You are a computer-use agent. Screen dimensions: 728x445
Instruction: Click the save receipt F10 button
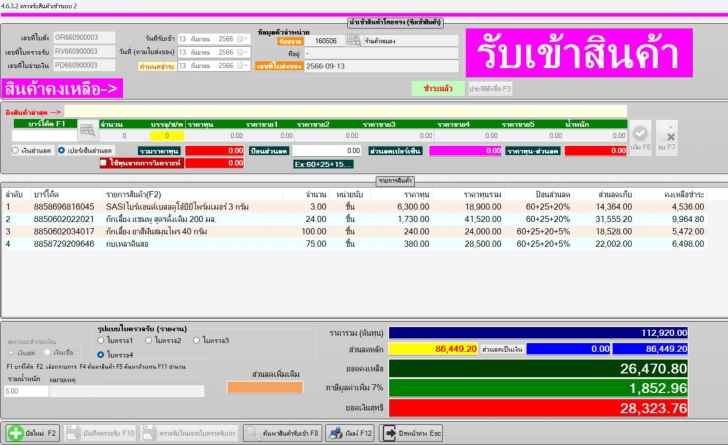pos(100,433)
